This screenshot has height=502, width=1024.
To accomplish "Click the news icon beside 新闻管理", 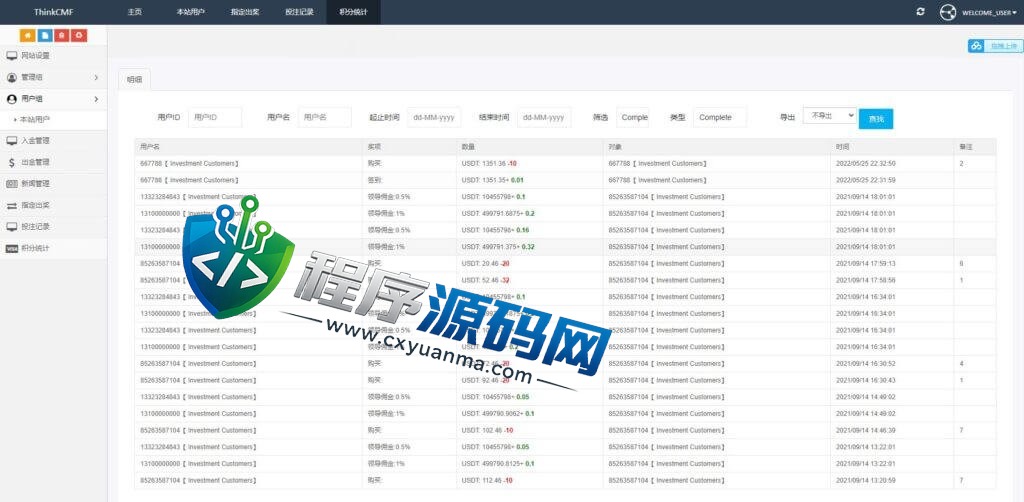I will (12, 183).
